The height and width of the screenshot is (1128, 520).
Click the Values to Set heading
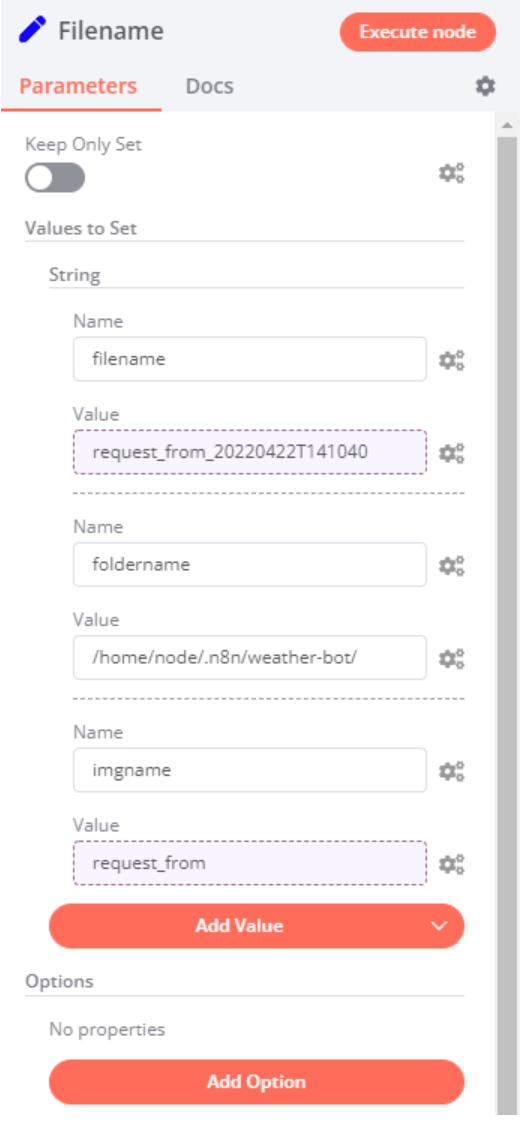(x=81, y=229)
